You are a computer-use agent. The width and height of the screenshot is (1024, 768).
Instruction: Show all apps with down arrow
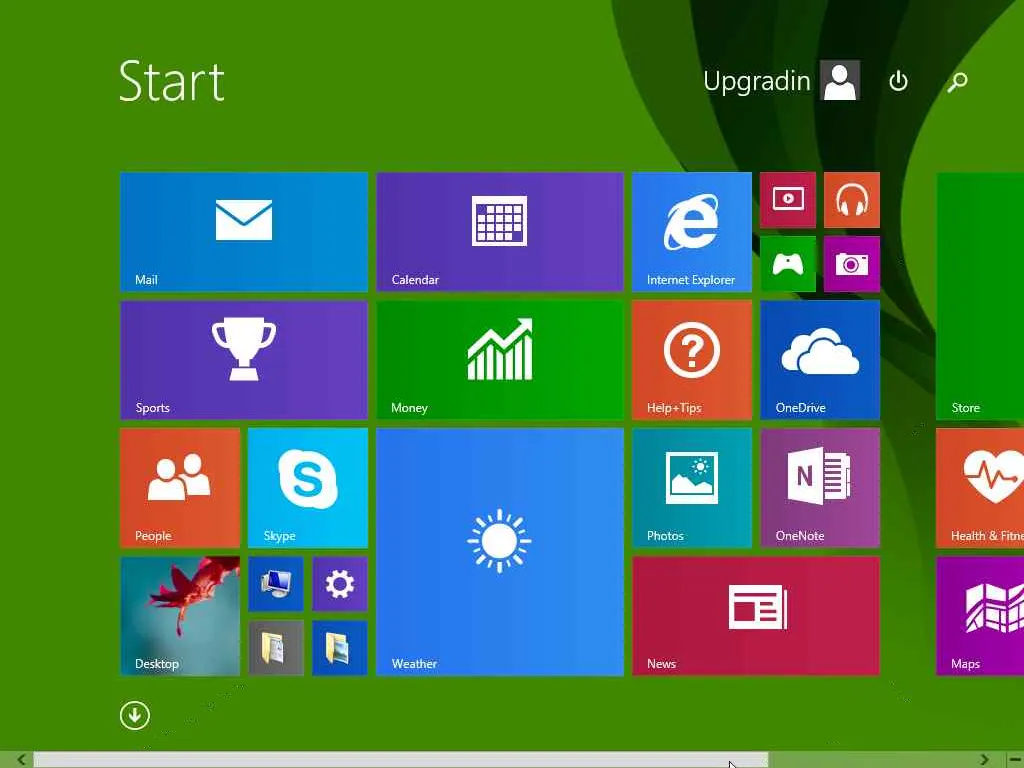(x=135, y=716)
